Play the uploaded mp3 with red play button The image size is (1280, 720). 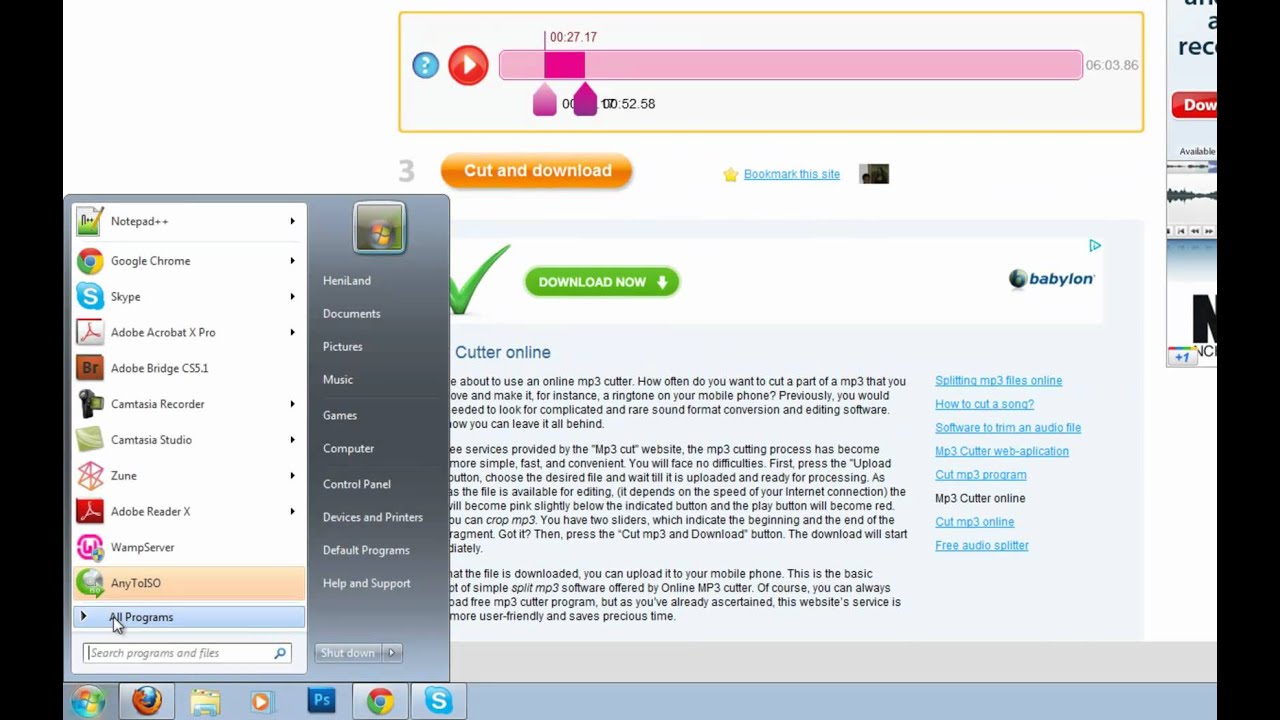[468, 65]
